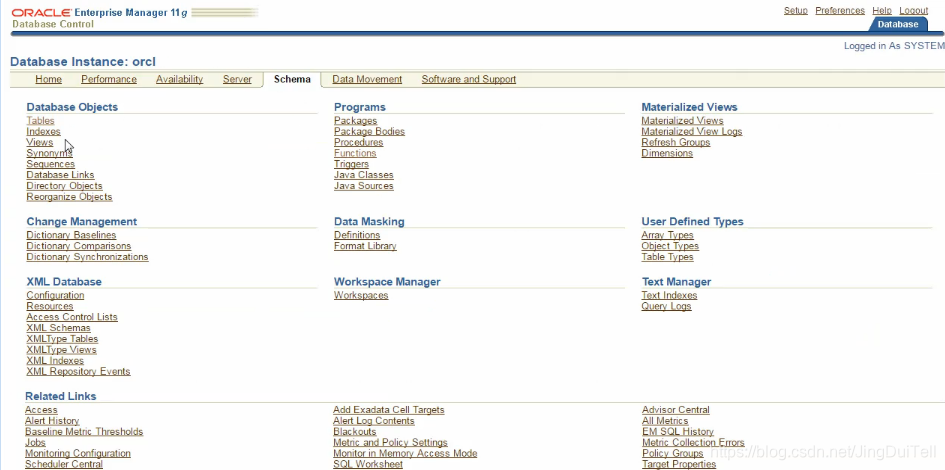The height and width of the screenshot is (470, 945).
Task: Open Dictionary Baselines link
Action: coord(71,235)
